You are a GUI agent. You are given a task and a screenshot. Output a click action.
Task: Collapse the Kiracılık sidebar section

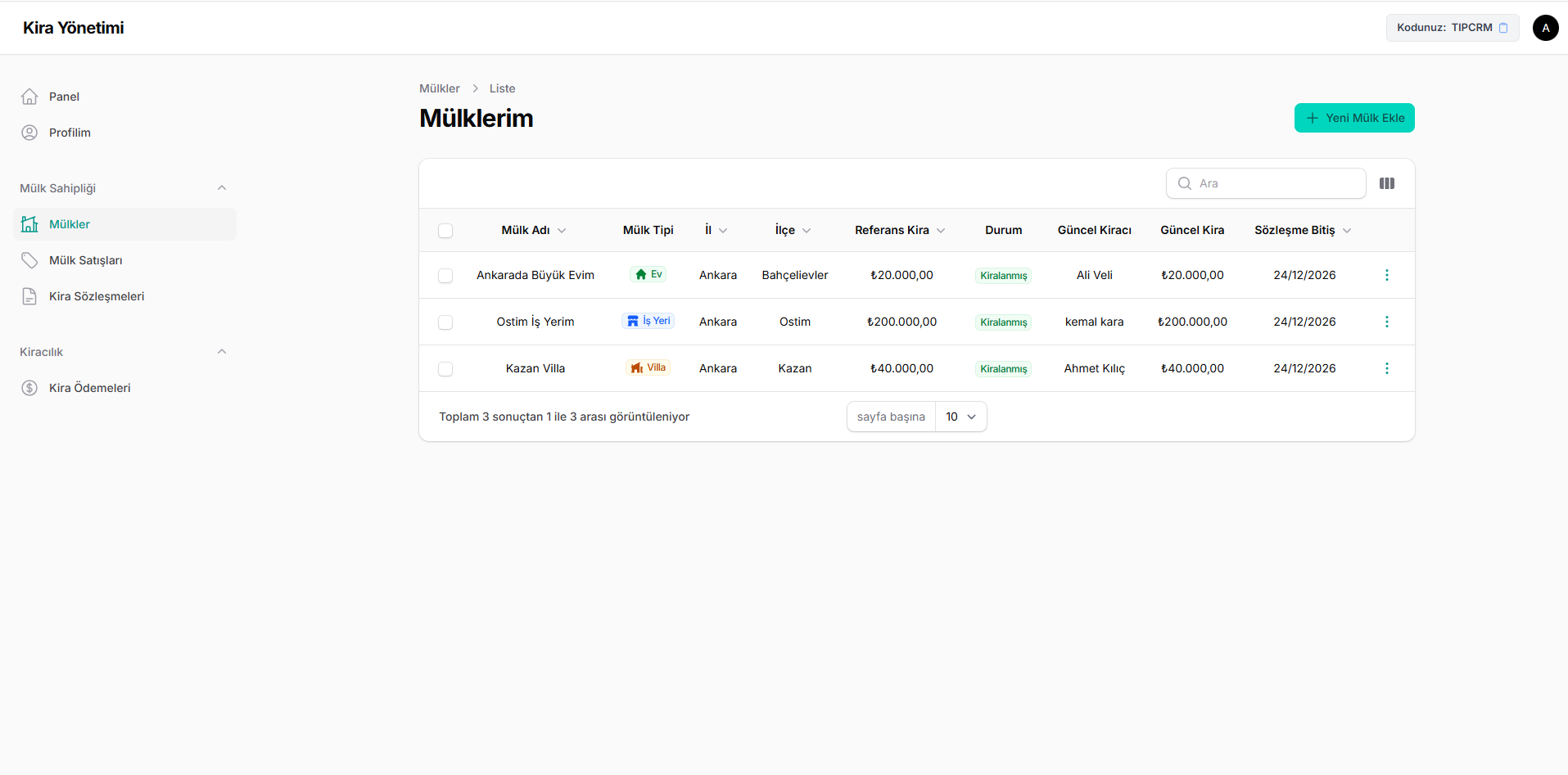tap(222, 352)
